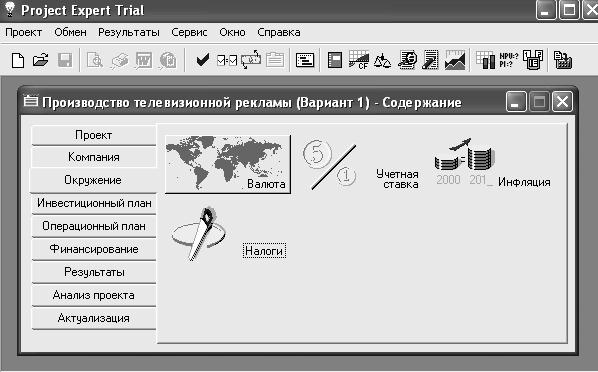Open the Окно menu
The width and height of the screenshot is (598, 372).
pos(232,32)
